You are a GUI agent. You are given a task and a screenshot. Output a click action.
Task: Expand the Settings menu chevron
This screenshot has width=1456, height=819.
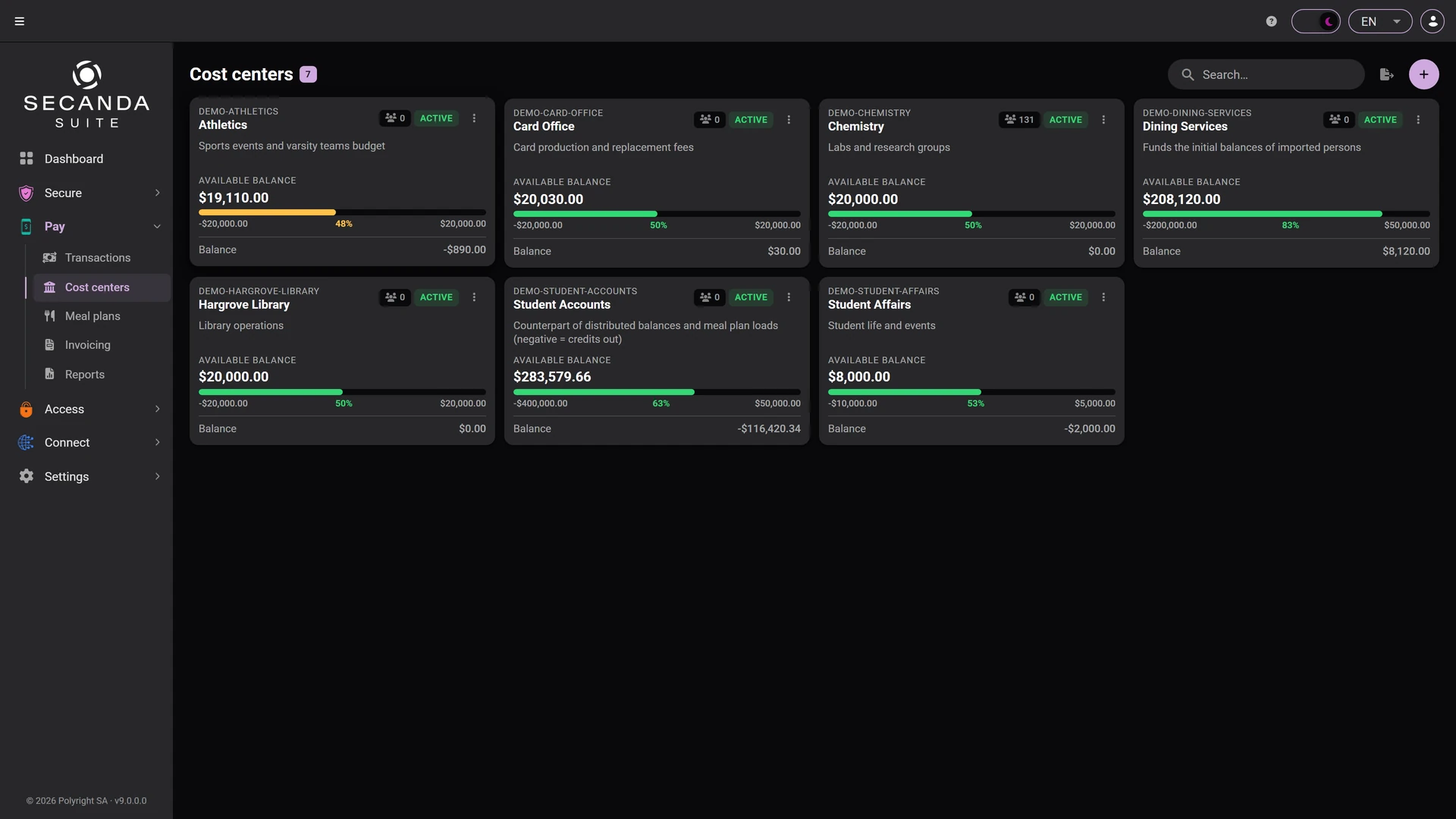tap(157, 476)
